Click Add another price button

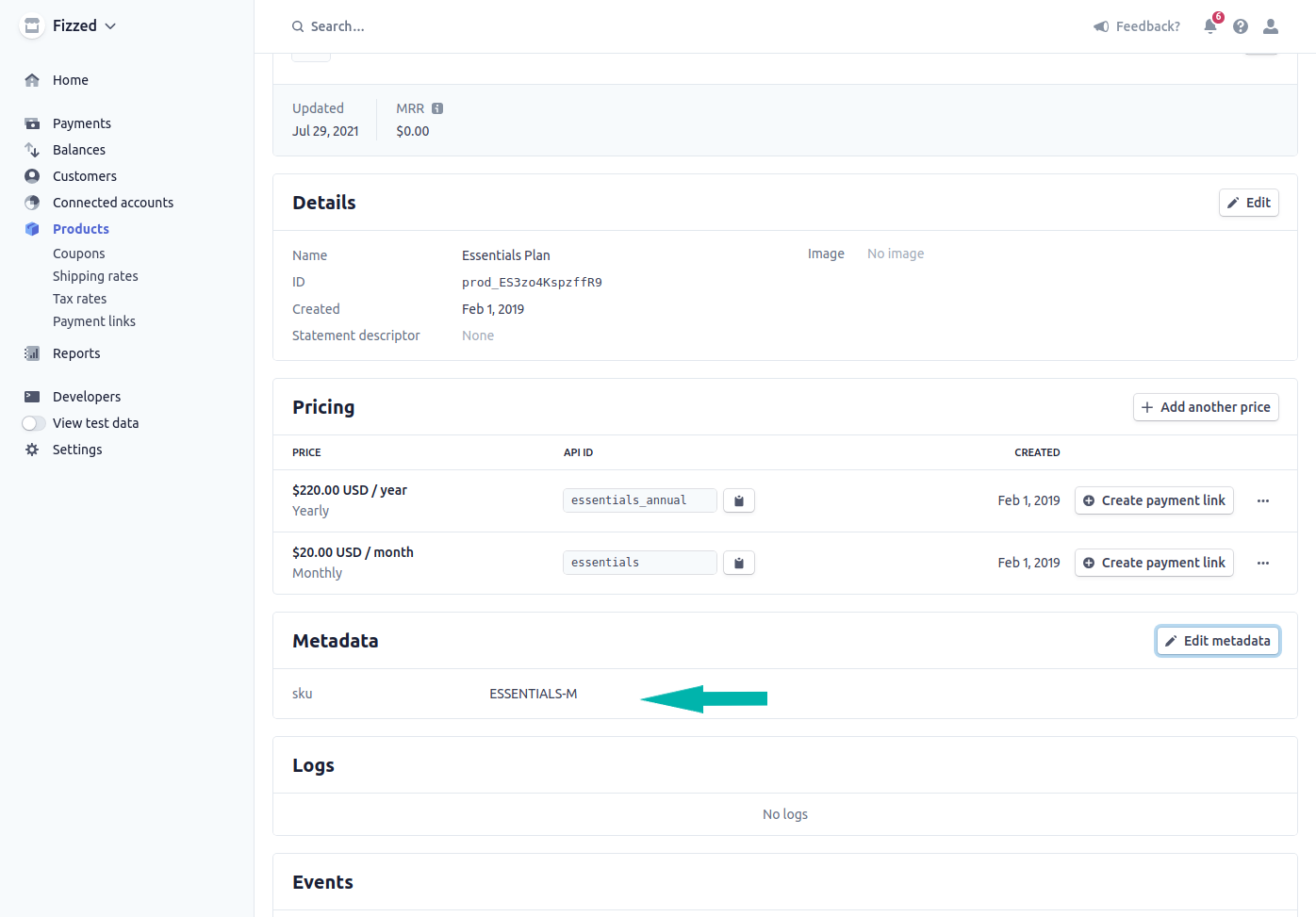click(1206, 407)
